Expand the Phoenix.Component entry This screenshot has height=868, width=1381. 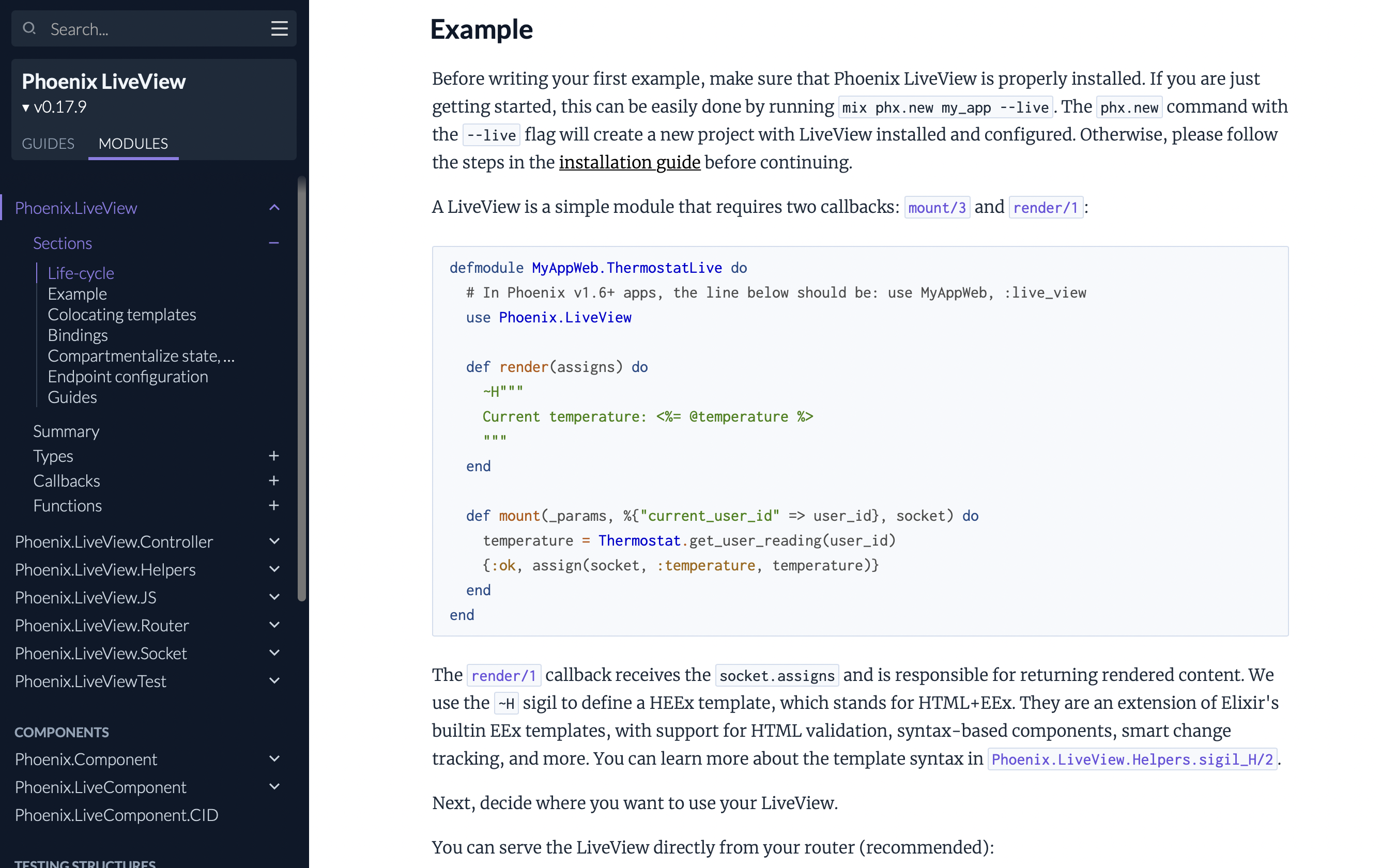coord(274,758)
